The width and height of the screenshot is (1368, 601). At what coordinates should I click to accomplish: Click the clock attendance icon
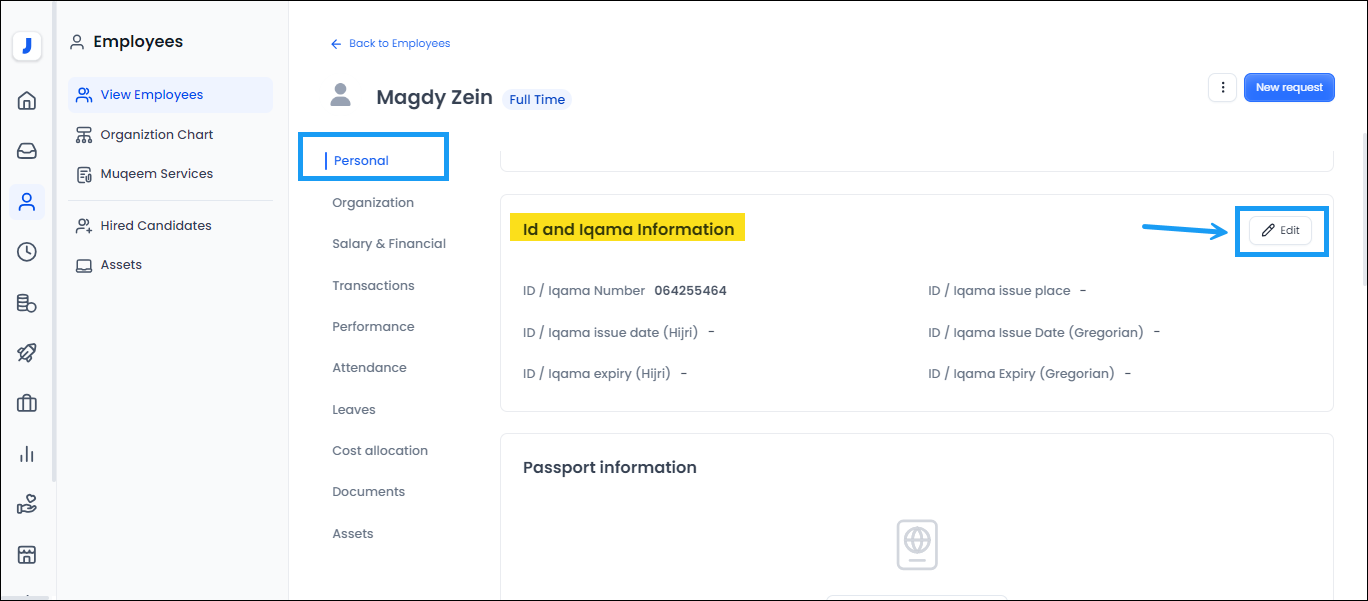(27, 252)
